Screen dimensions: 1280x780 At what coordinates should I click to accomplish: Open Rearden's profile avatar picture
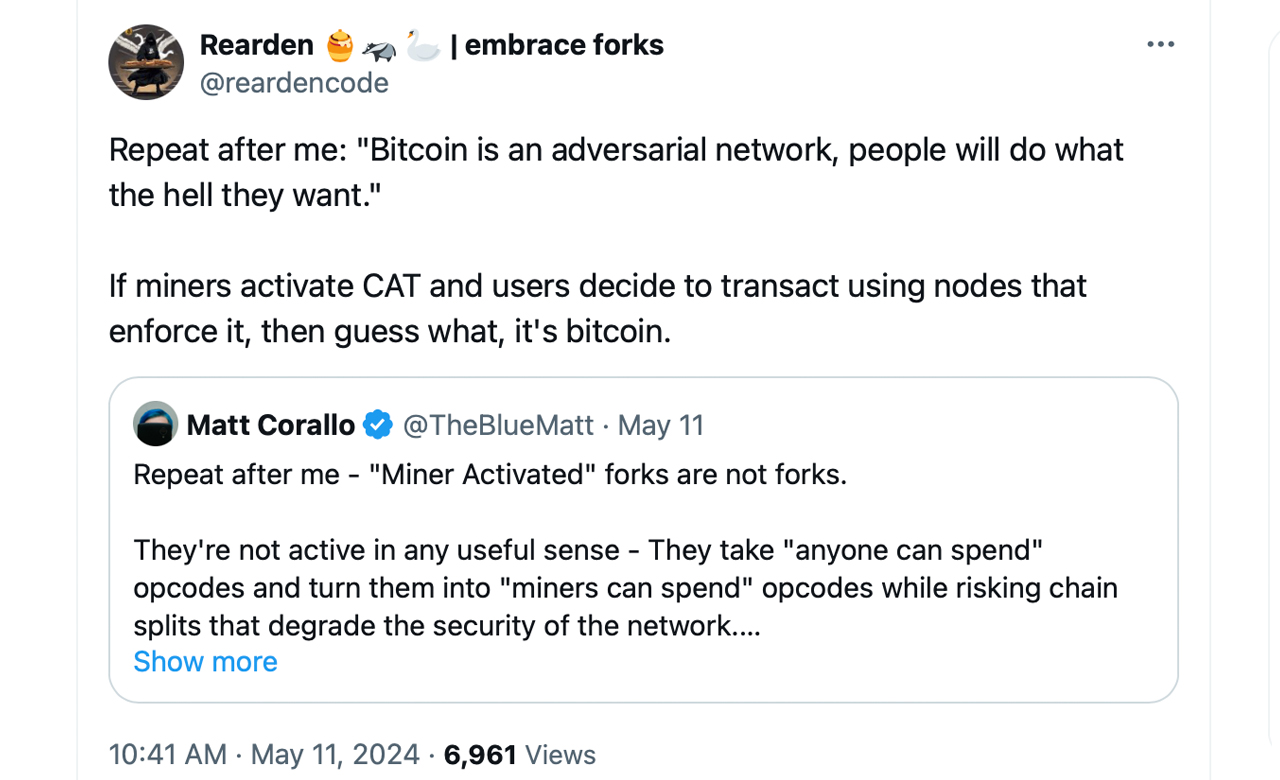(x=146, y=62)
